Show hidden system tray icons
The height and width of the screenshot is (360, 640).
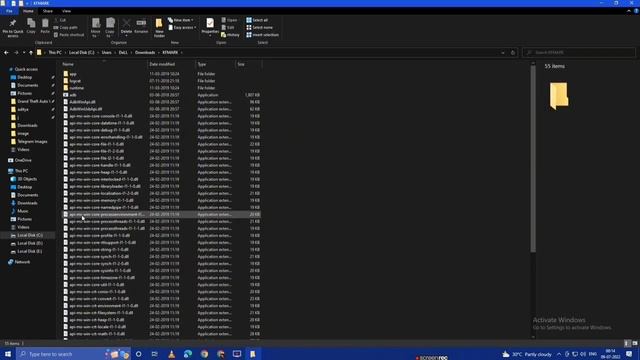[x=559, y=354]
